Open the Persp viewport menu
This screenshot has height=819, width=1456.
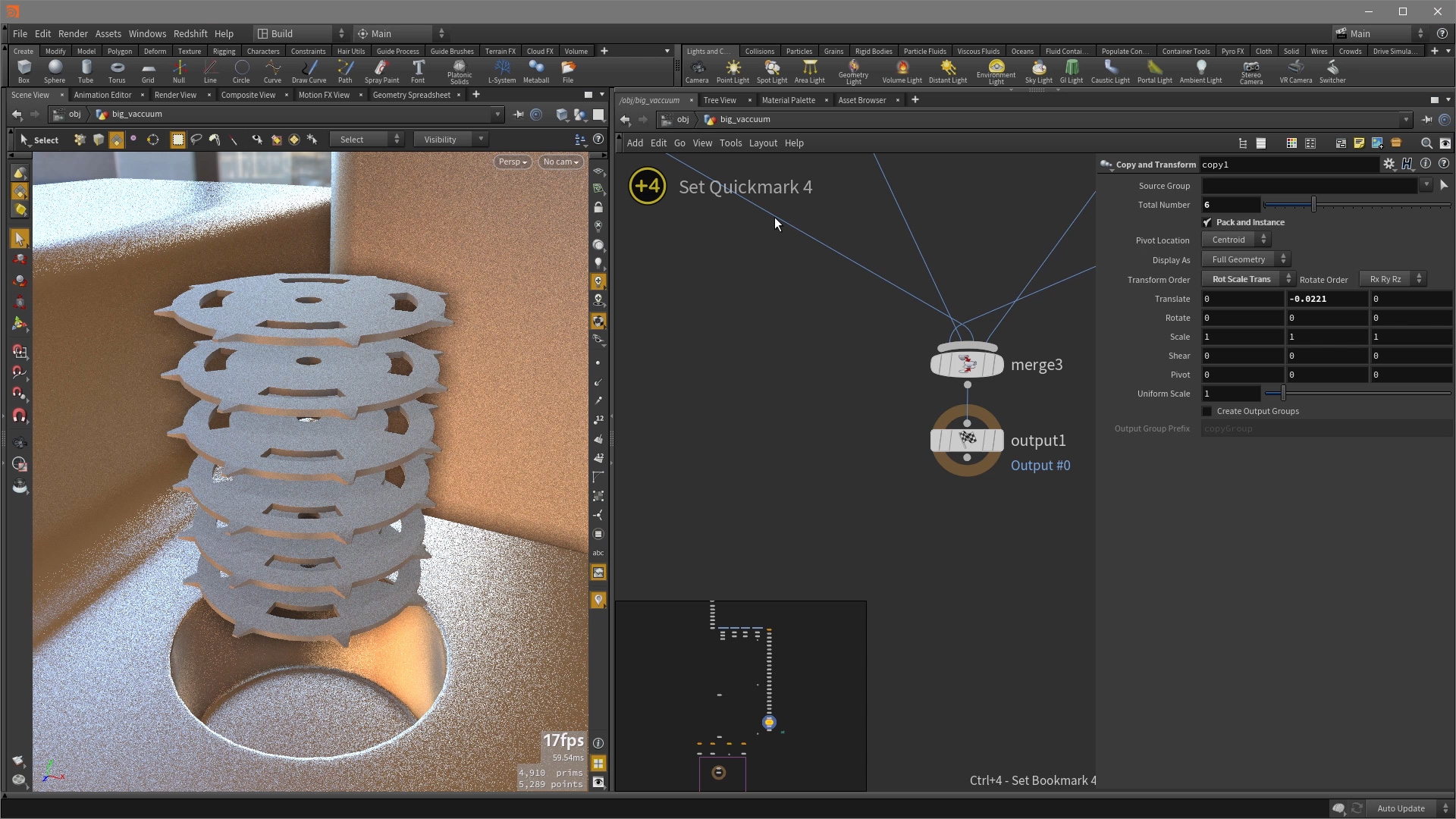(x=512, y=162)
